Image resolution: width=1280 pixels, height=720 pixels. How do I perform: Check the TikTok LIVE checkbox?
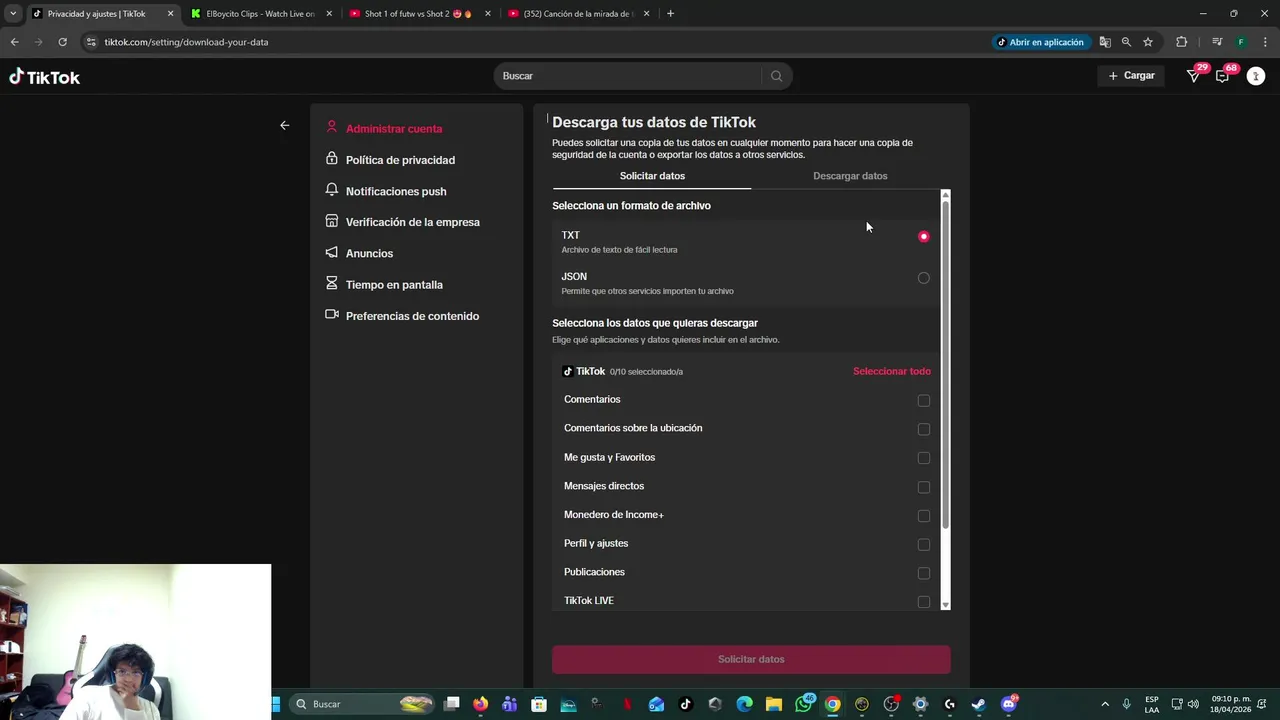point(923,602)
